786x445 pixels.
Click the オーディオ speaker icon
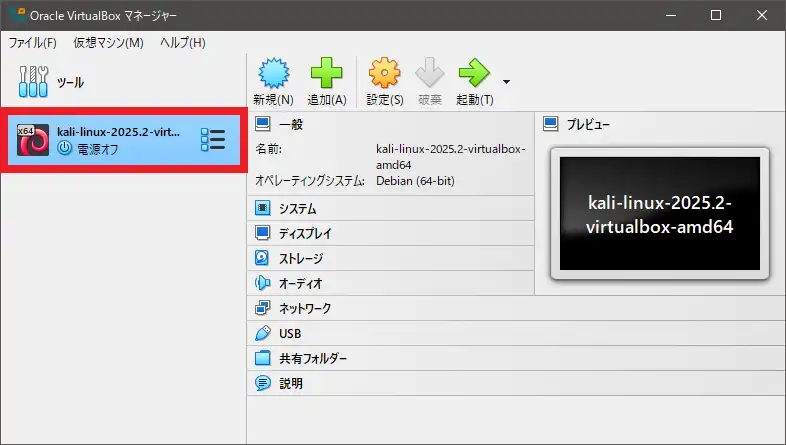pyautogui.click(x=263, y=283)
